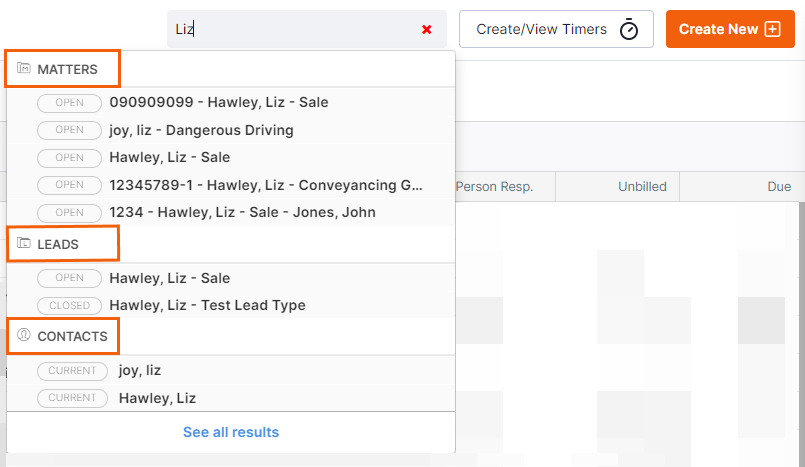
Task: Click See all results link
Action: 231,432
